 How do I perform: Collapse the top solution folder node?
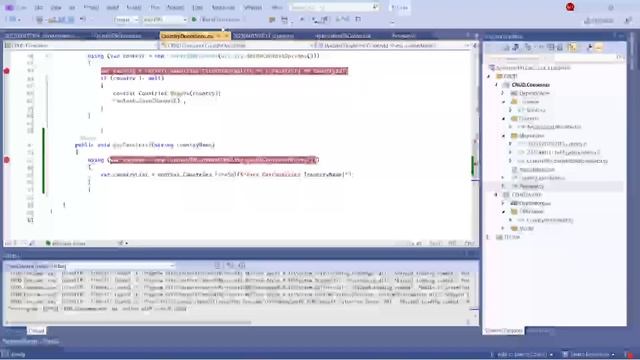489,76
